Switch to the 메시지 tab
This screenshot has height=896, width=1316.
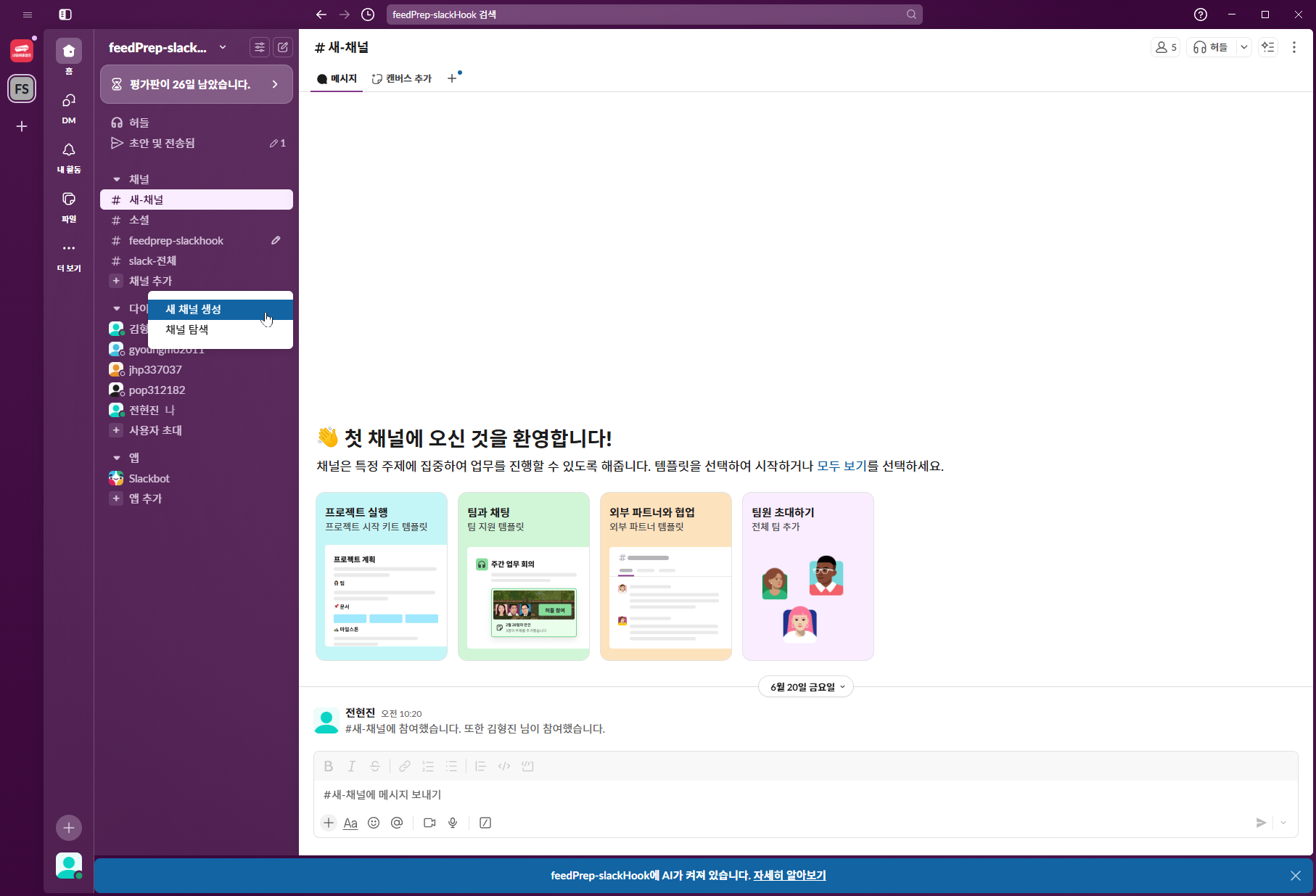pyautogui.click(x=337, y=78)
